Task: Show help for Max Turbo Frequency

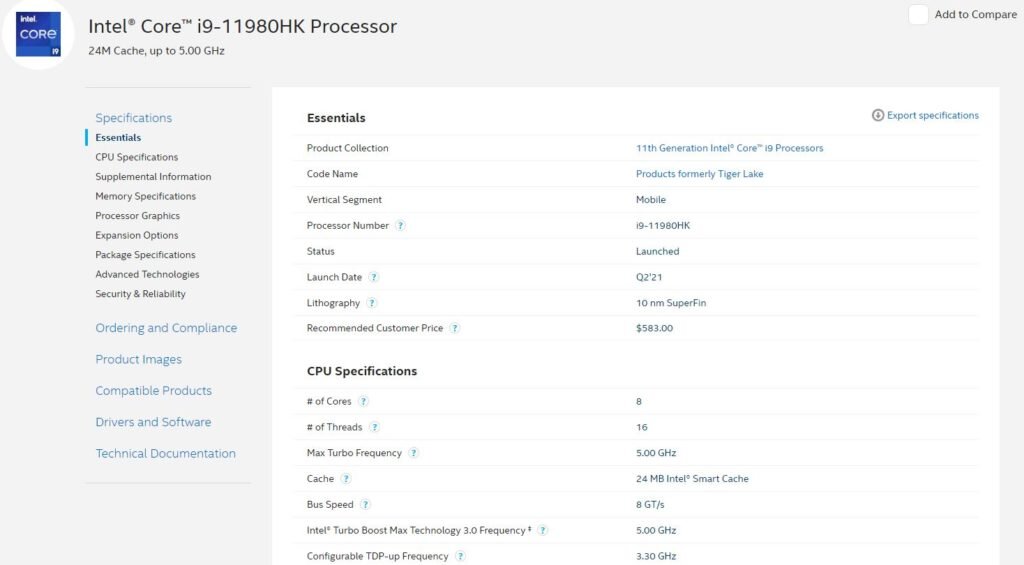Action: pyautogui.click(x=413, y=453)
